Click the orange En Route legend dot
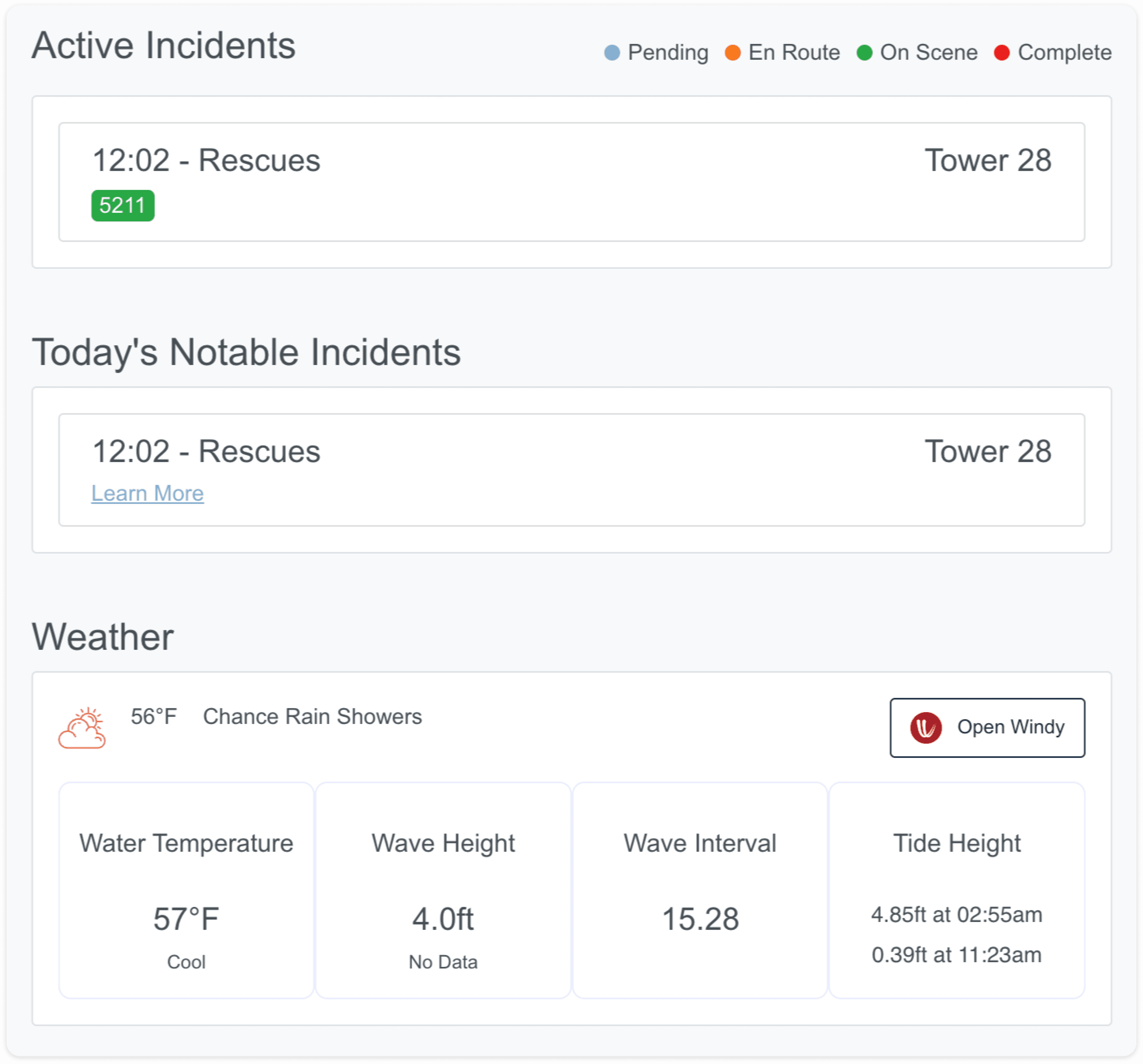Screen dimensions: 1143x1064 point(733,53)
